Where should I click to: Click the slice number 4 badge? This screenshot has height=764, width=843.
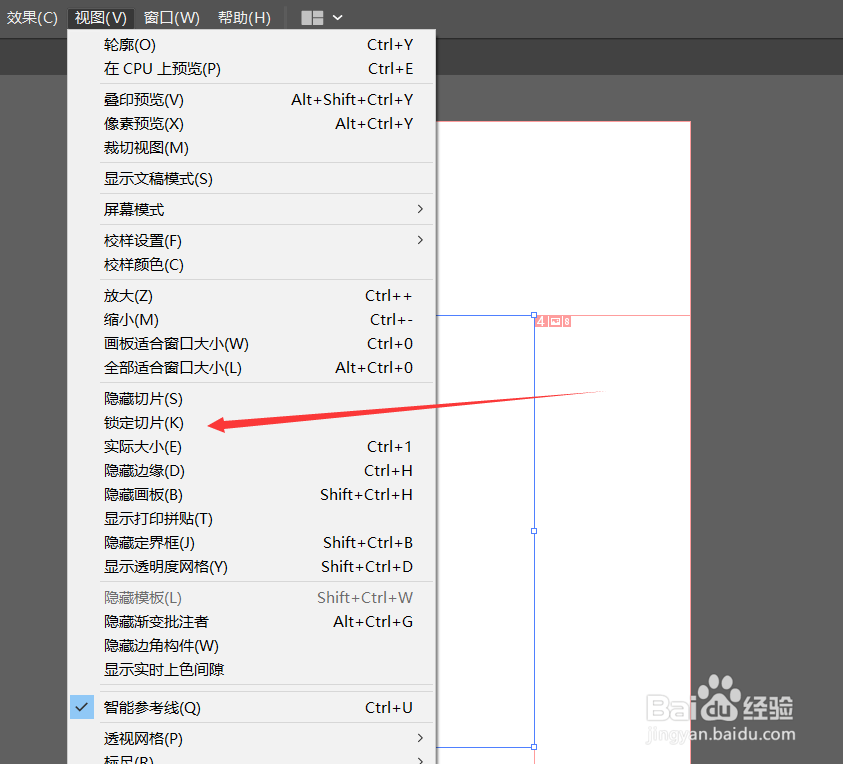(x=541, y=322)
